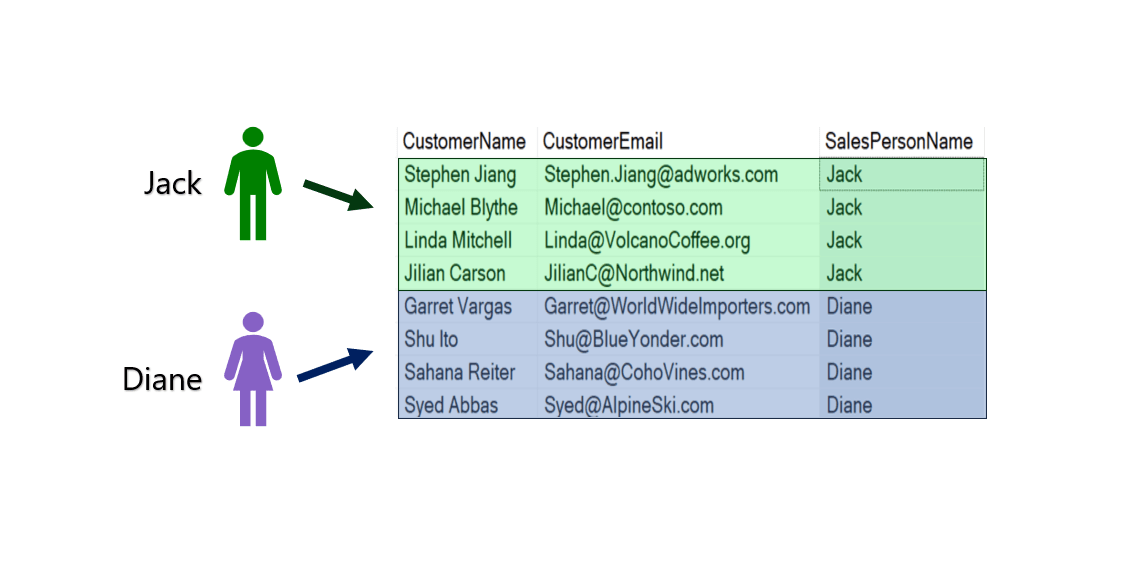Viewport: 1132px width, 572px height.
Task: Click the Shu Ito name cell
Action: [x=468, y=339]
